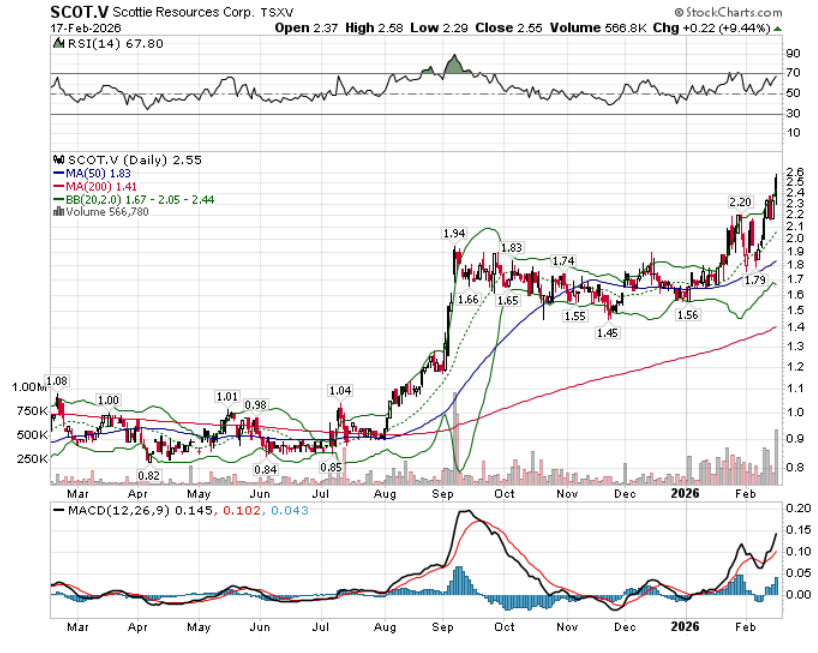Click the red MA(200) legend line swatch
This screenshot has height=653, width=818.
(58, 187)
